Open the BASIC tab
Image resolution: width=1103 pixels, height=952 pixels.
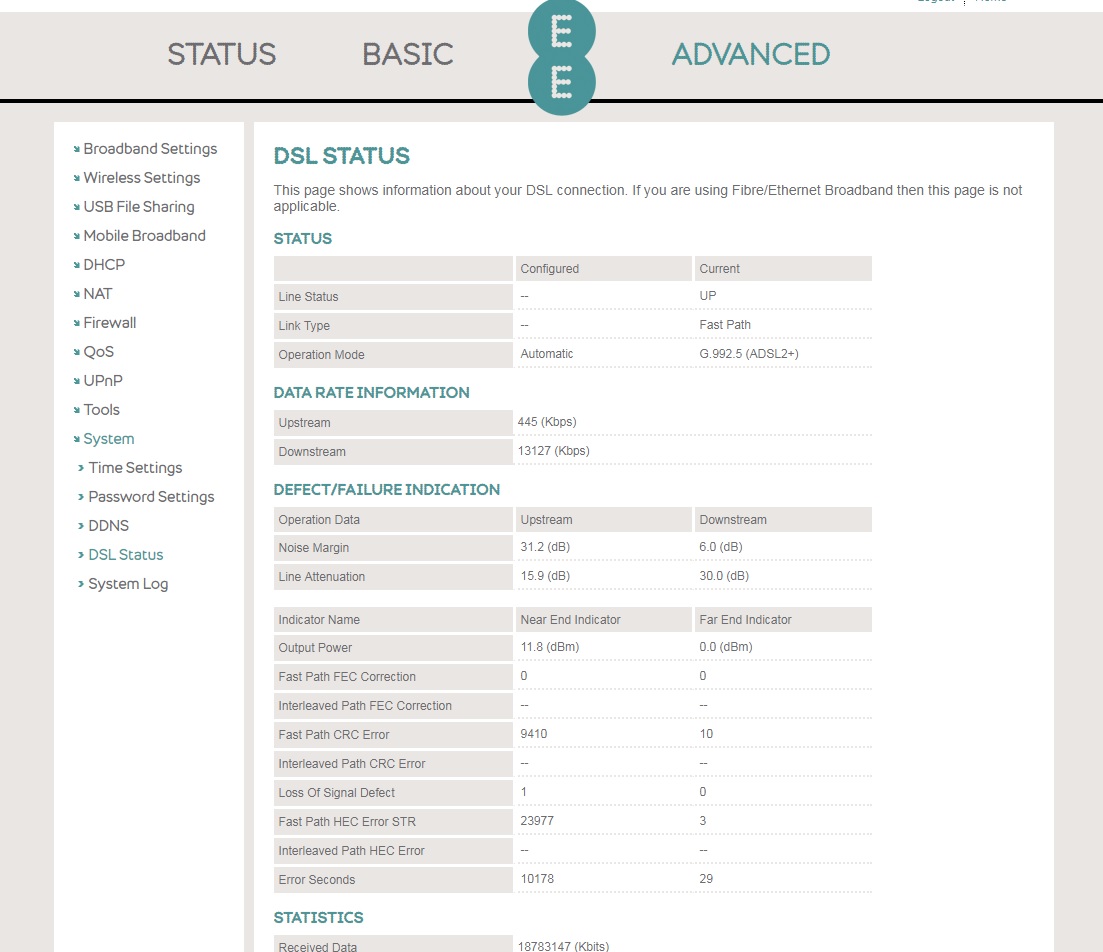(x=408, y=54)
